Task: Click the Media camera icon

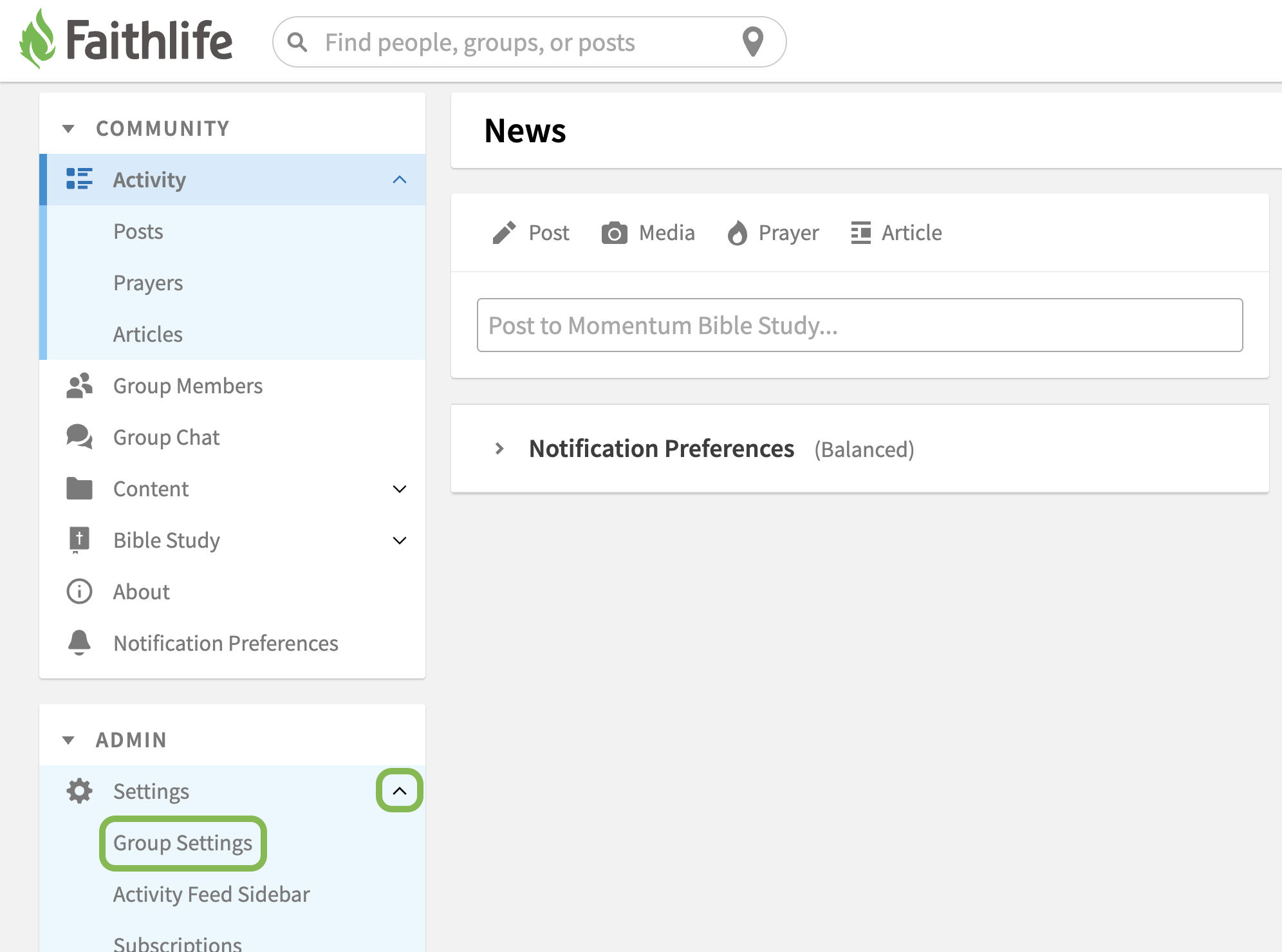Action: point(615,232)
